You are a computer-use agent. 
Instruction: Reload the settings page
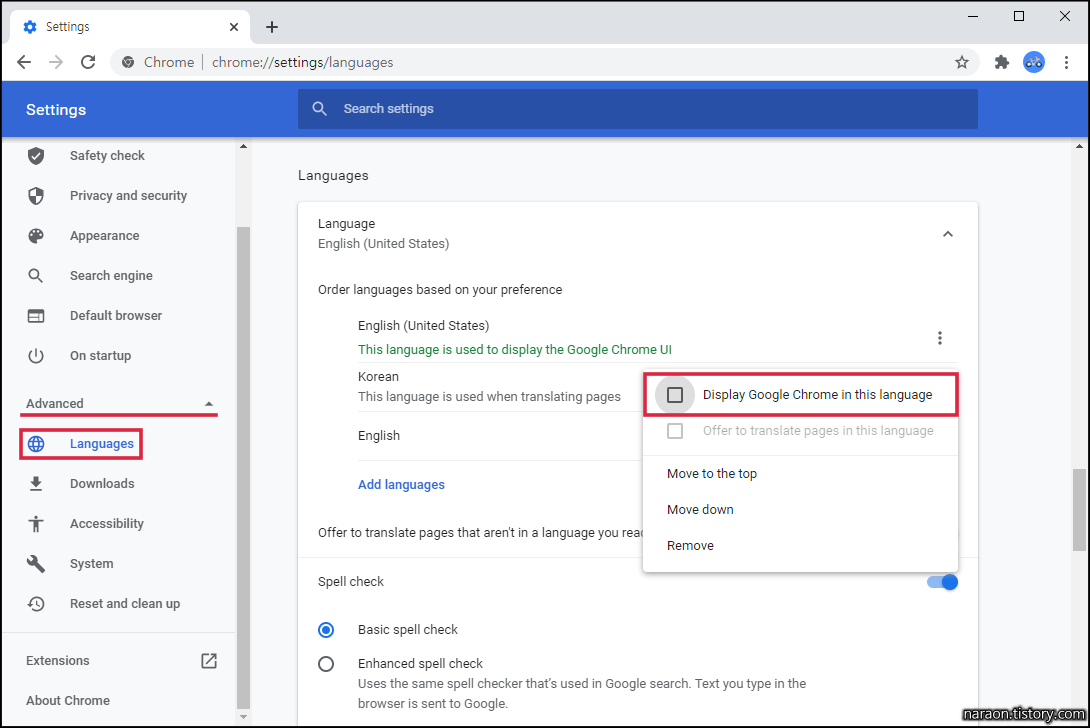point(88,62)
